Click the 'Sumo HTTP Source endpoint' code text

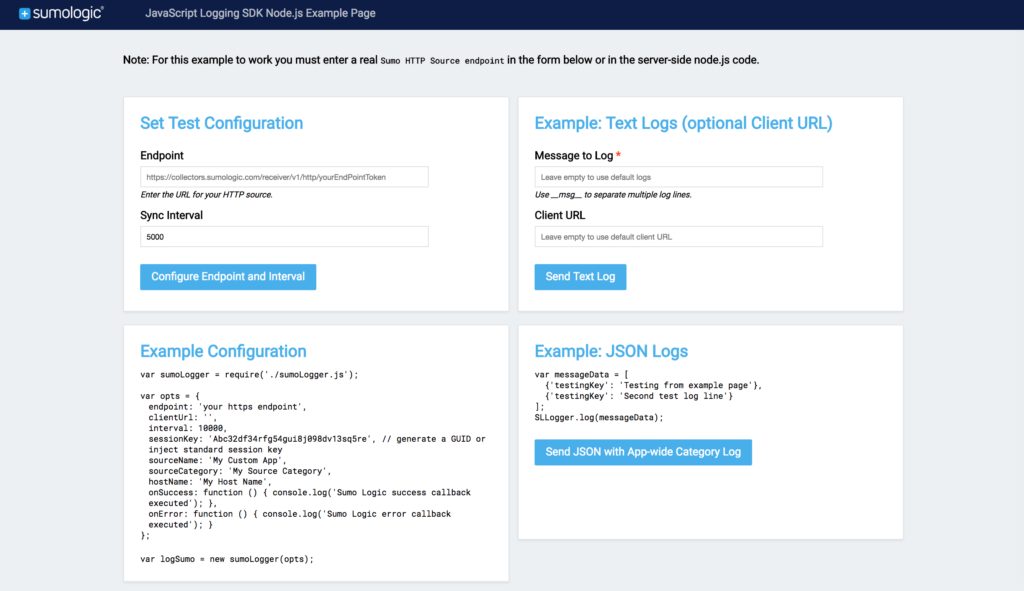click(x=442, y=61)
